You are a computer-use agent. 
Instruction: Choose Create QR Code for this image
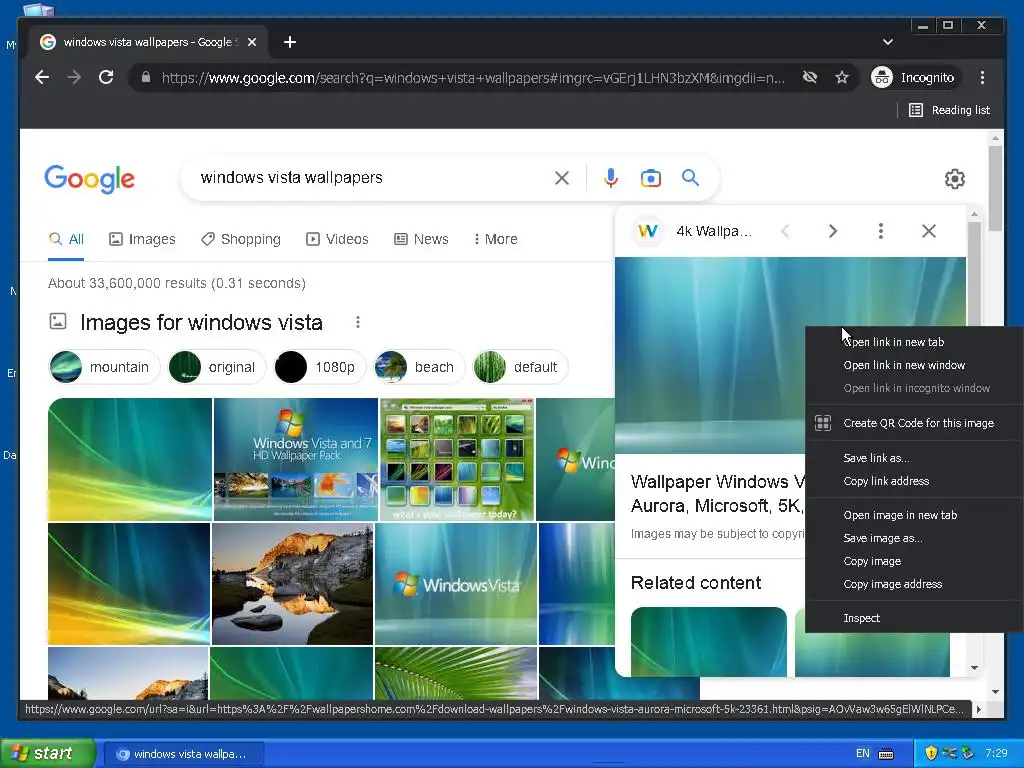click(x=914, y=423)
